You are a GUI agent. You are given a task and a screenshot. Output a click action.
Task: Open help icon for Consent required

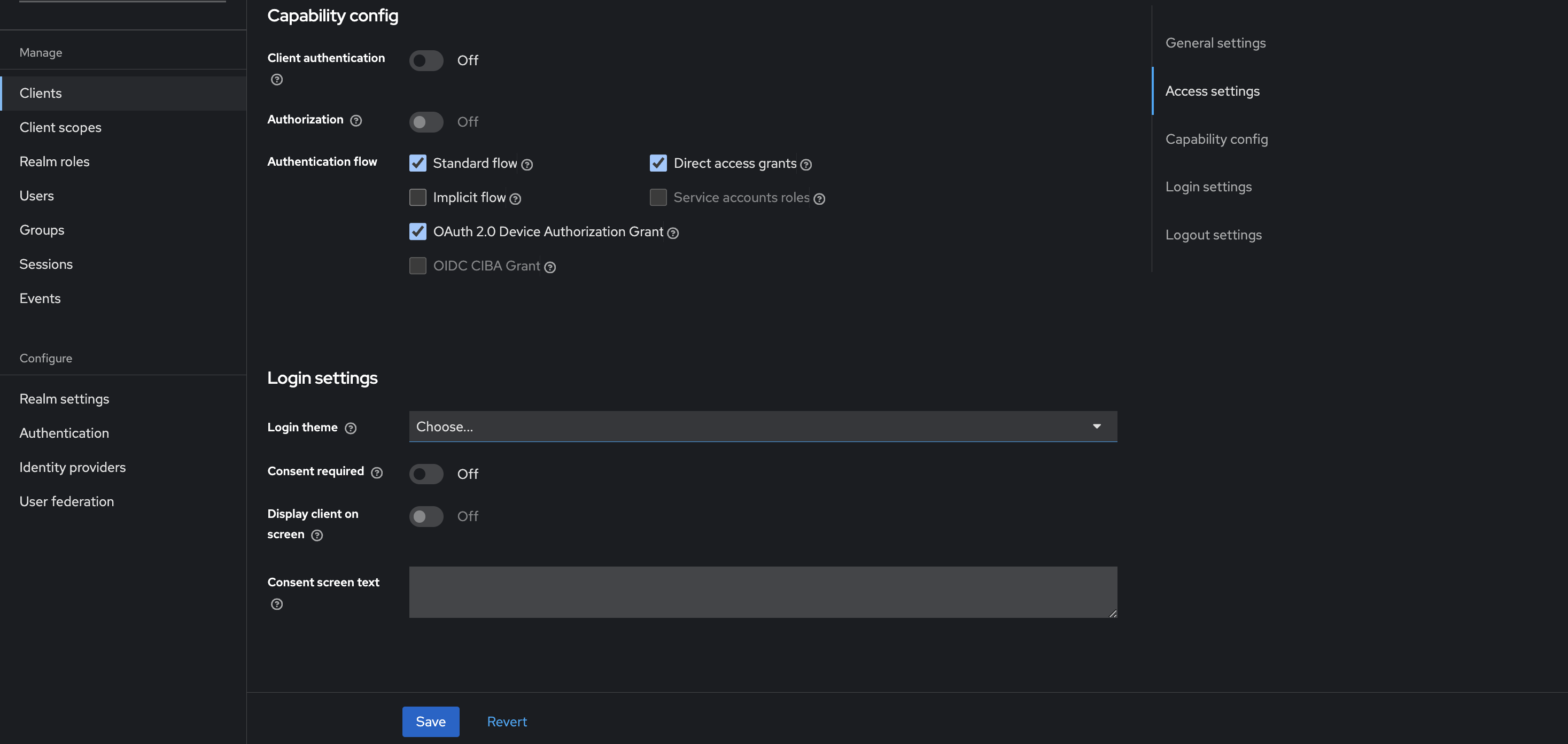(376, 472)
